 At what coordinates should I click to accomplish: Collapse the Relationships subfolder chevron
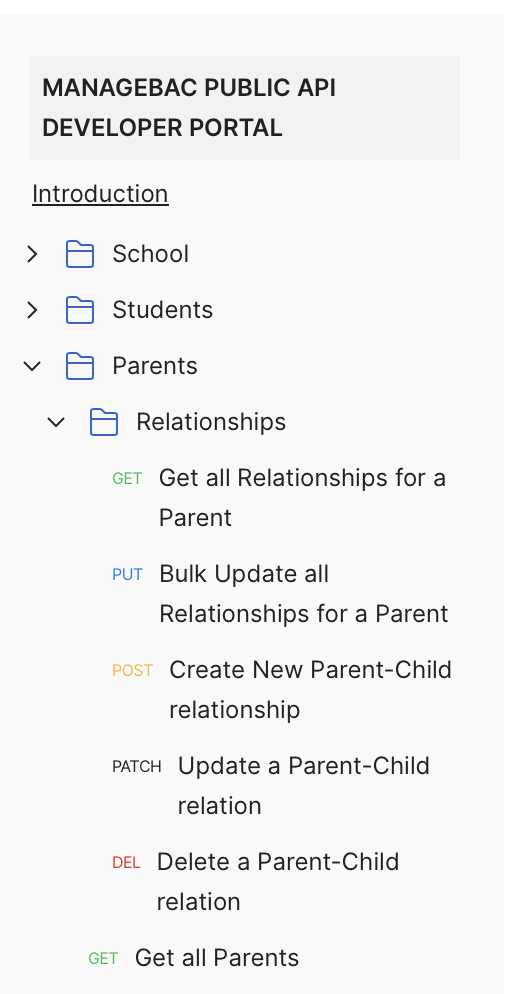(56, 422)
